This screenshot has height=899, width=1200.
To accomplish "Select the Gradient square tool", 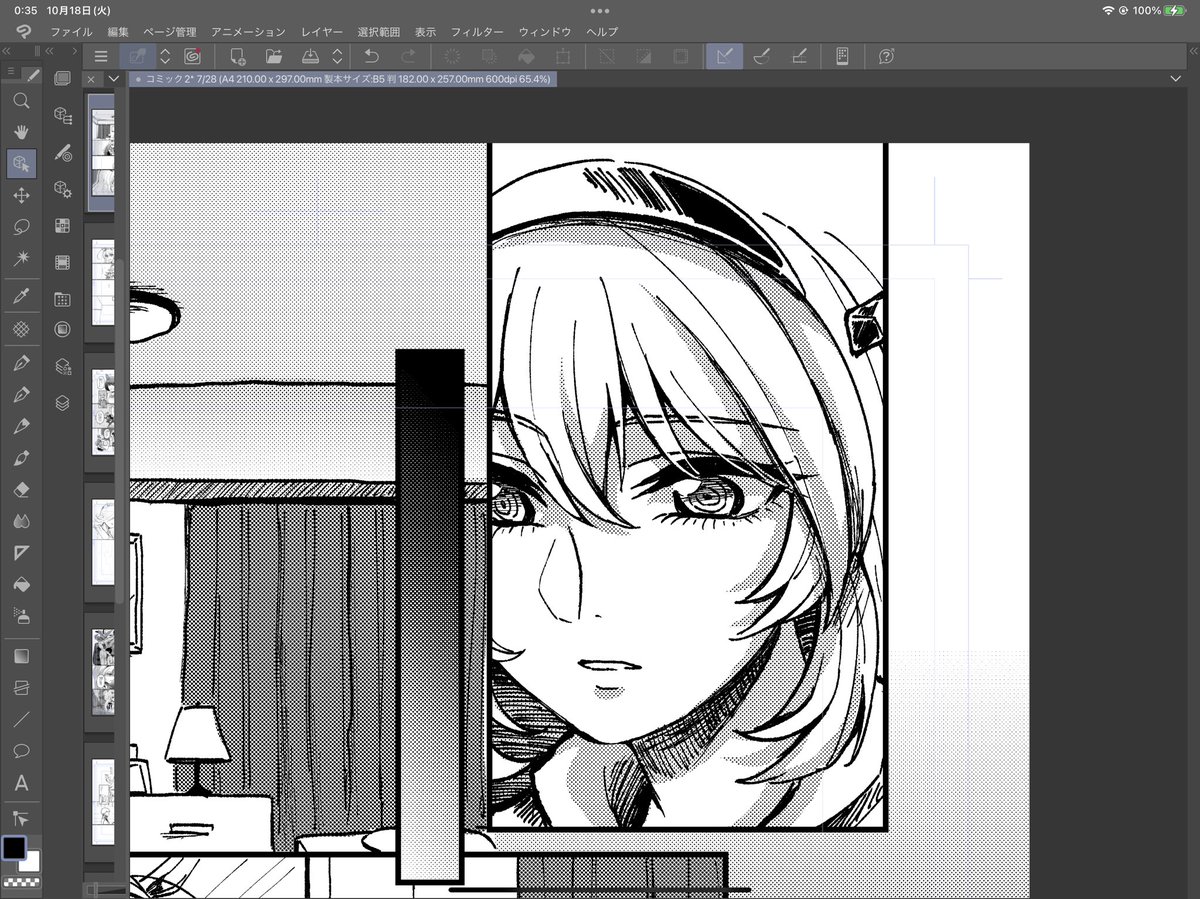I will [21, 656].
